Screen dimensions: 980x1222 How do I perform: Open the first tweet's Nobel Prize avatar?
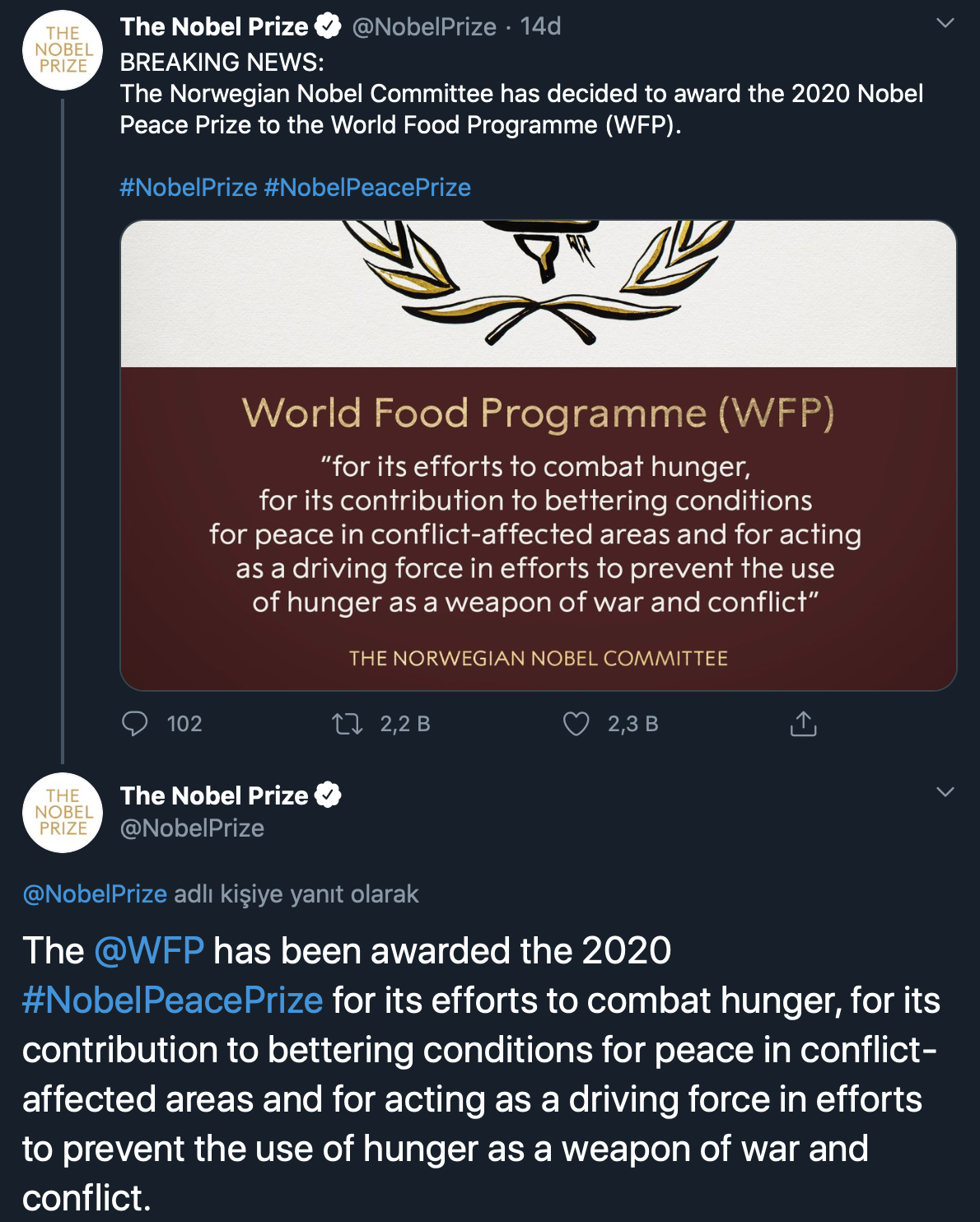pyautogui.click(x=63, y=50)
